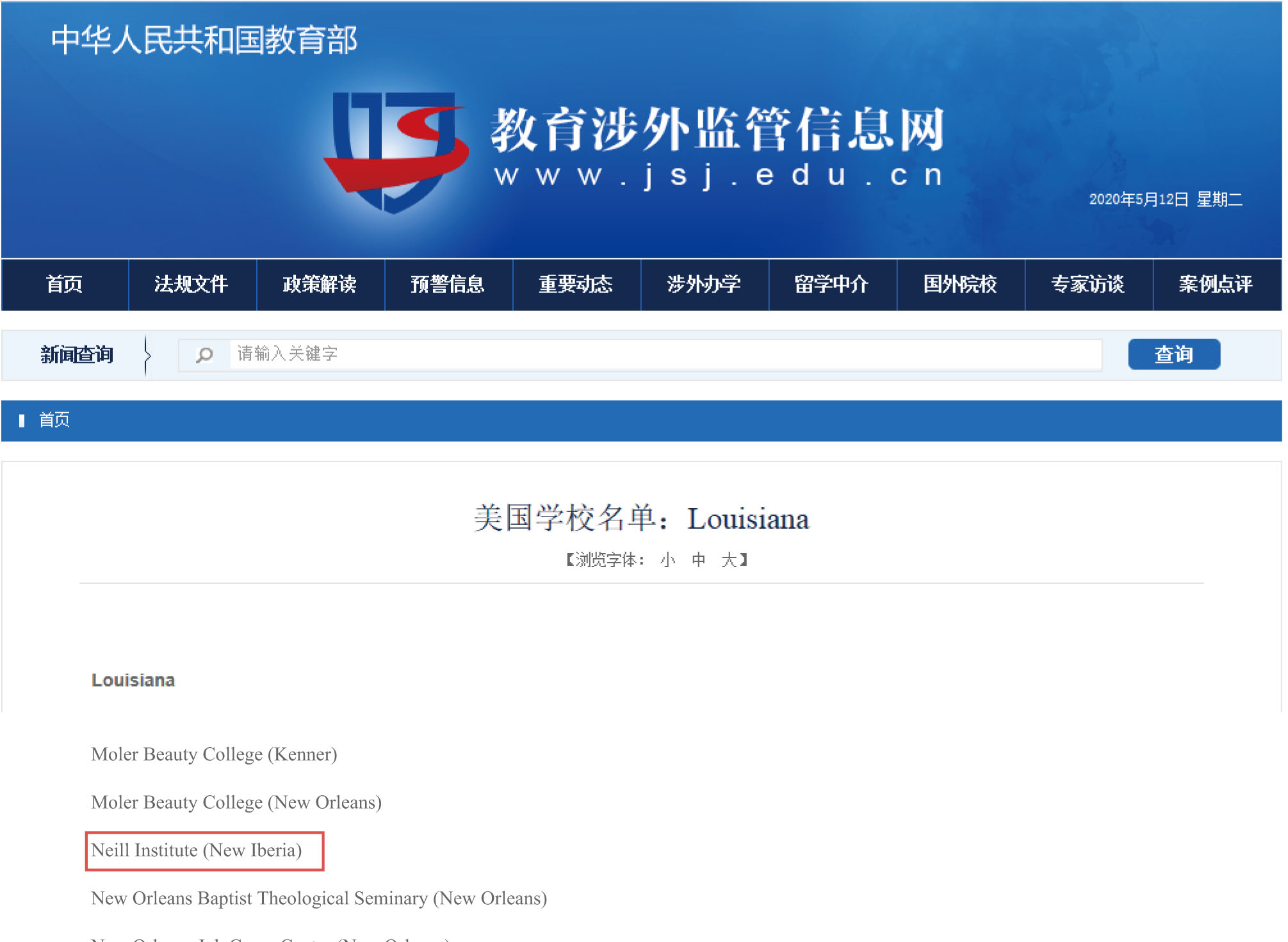Screen dimensions: 1288x942
Task: Select Neill Institute (New Iberia) entry
Action: click(x=197, y=850)
